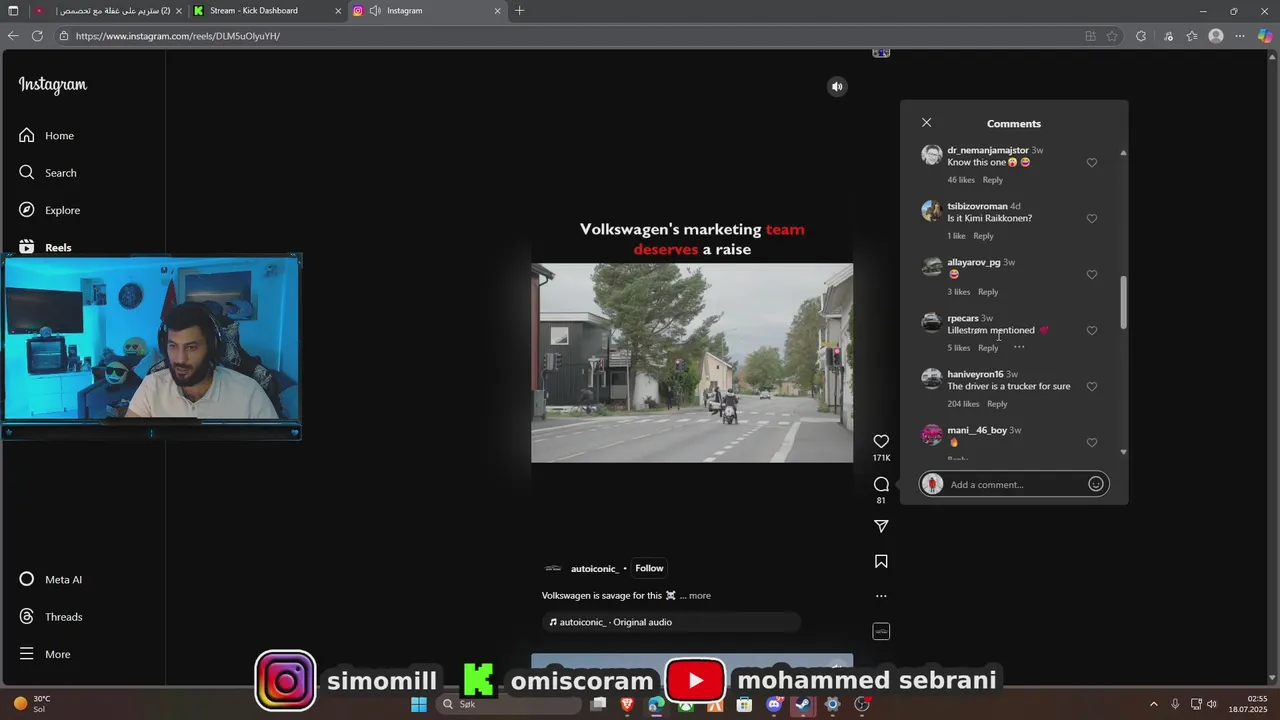Image resolution: width=1280 pixels, height=720 pixels.
Task: Open dr_nemanjamajstor's profile
Action: [987, 150]
